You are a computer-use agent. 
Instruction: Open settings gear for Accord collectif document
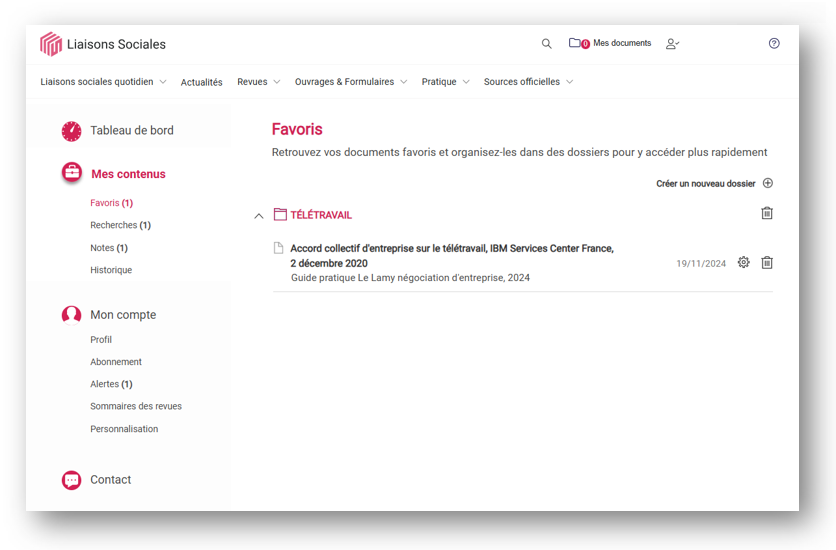tap(744, 262)
